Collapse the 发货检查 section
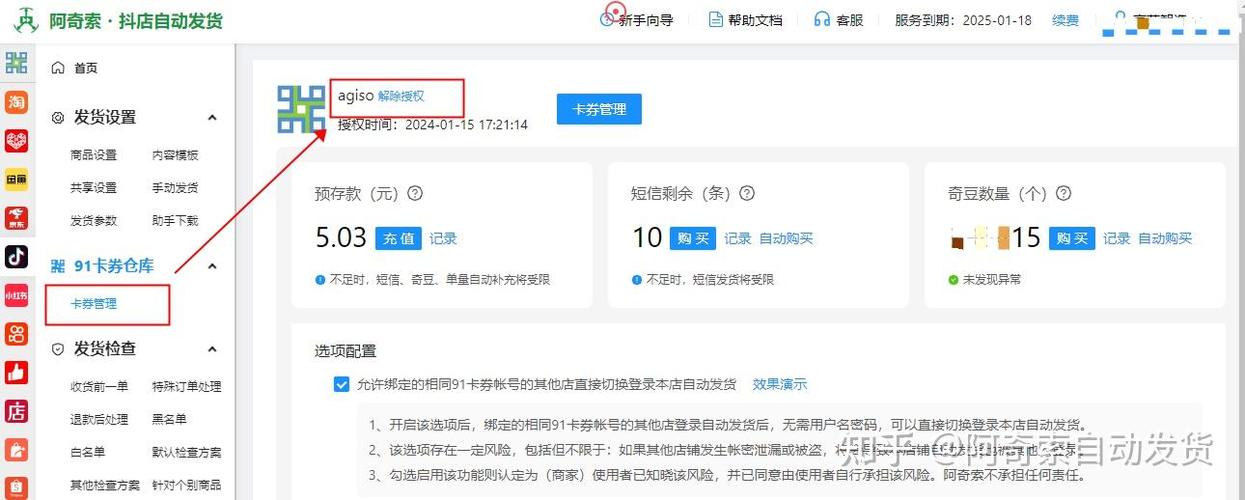The height and width of the screenshot is (500, 1245). tap(212, 349)
